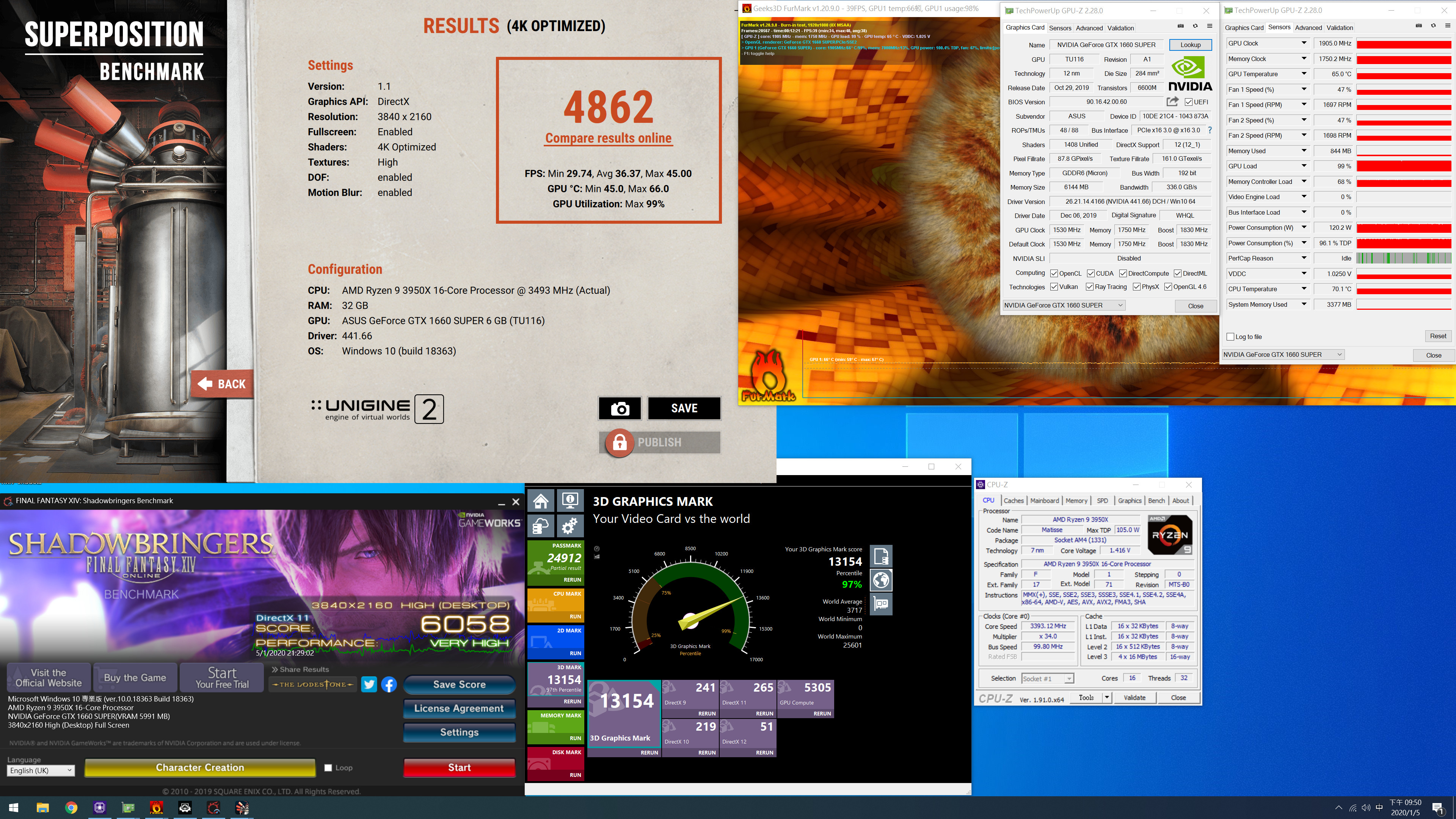Enable Loop checkbox in FFXIV benchmark

328,767
